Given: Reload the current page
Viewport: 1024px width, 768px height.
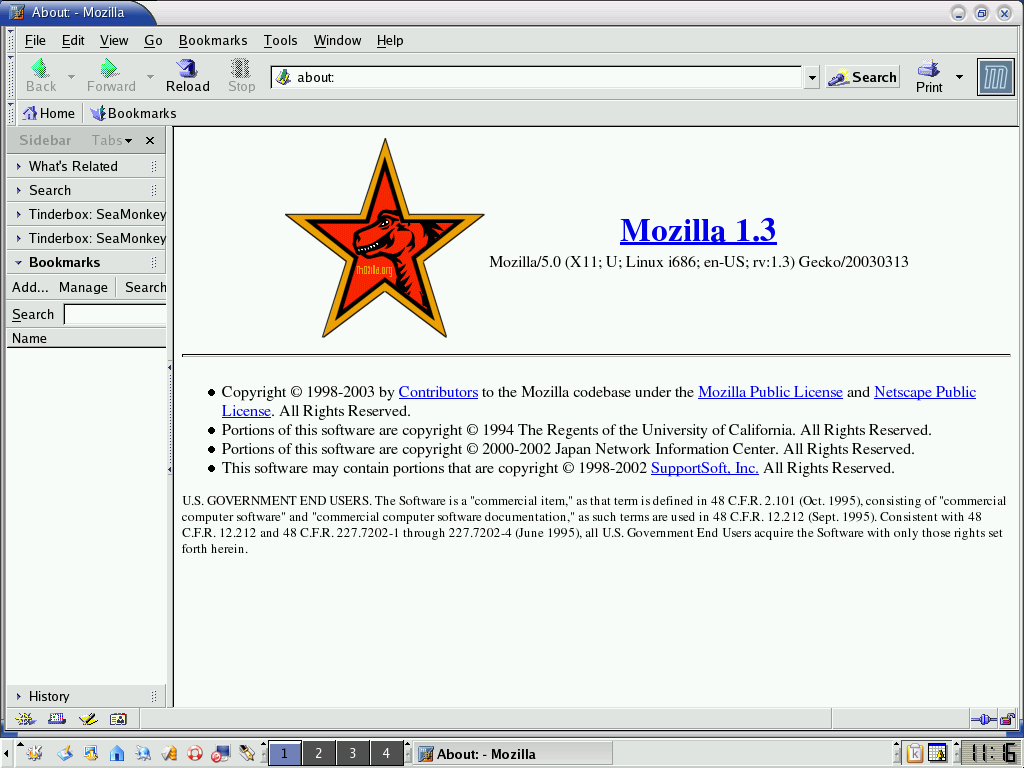Looking at the screenshot, I should (x=187, y=76).
